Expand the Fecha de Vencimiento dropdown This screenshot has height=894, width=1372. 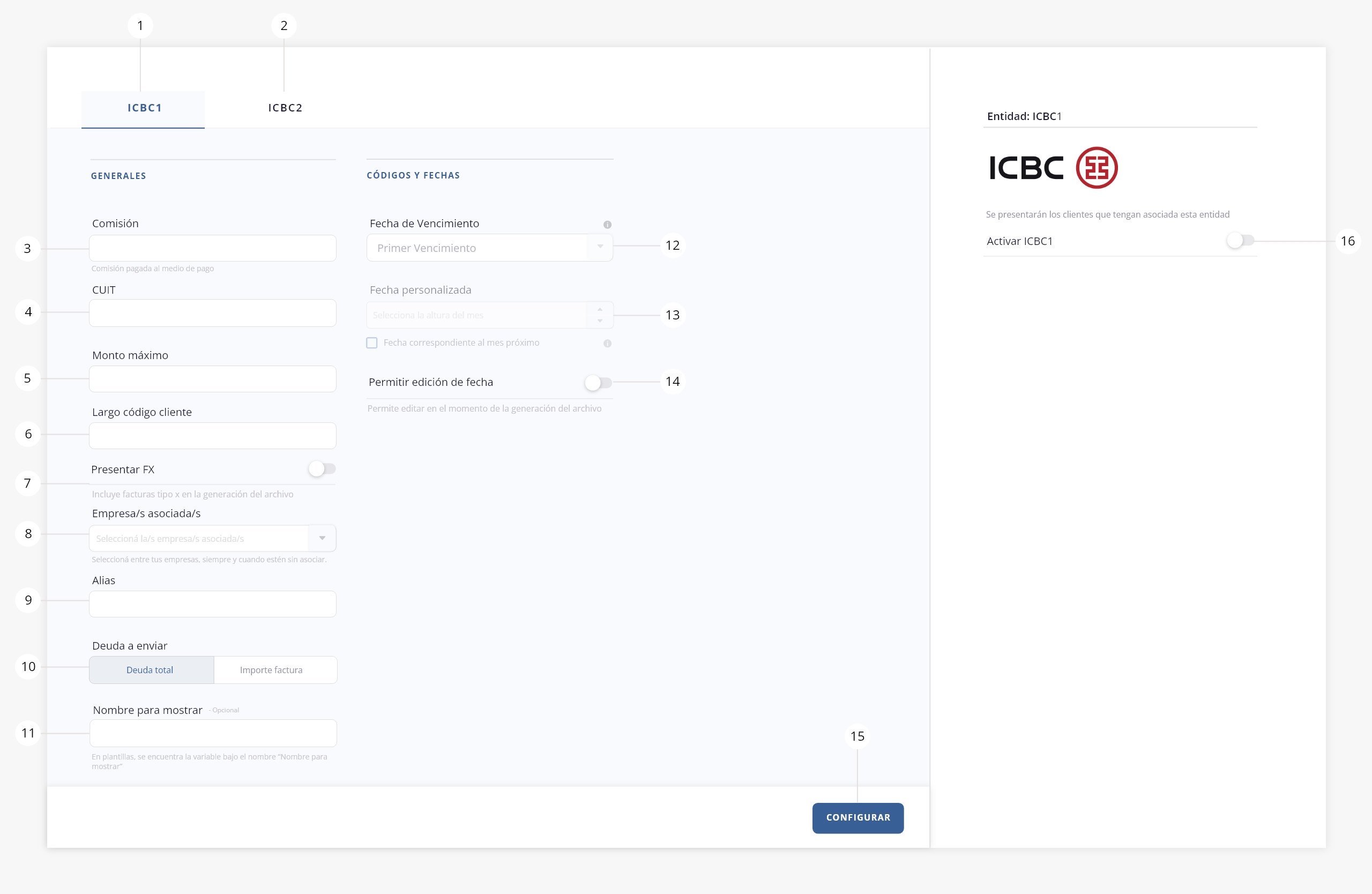click(x=489, y=248)
